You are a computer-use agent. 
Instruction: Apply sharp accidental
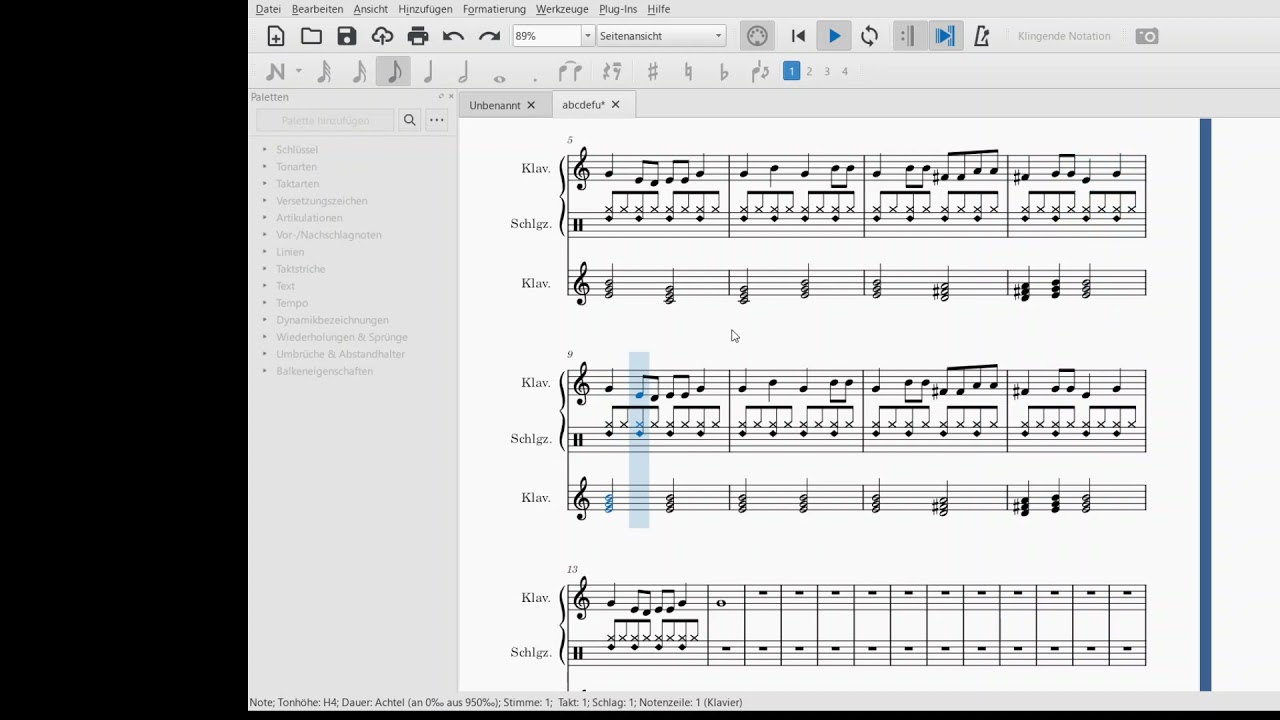653,72
